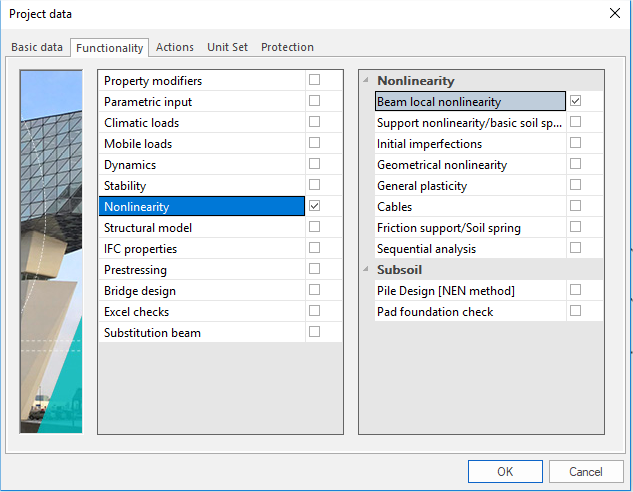Disable the Beam local nonlinearity checkbox

tap(575, 101)
